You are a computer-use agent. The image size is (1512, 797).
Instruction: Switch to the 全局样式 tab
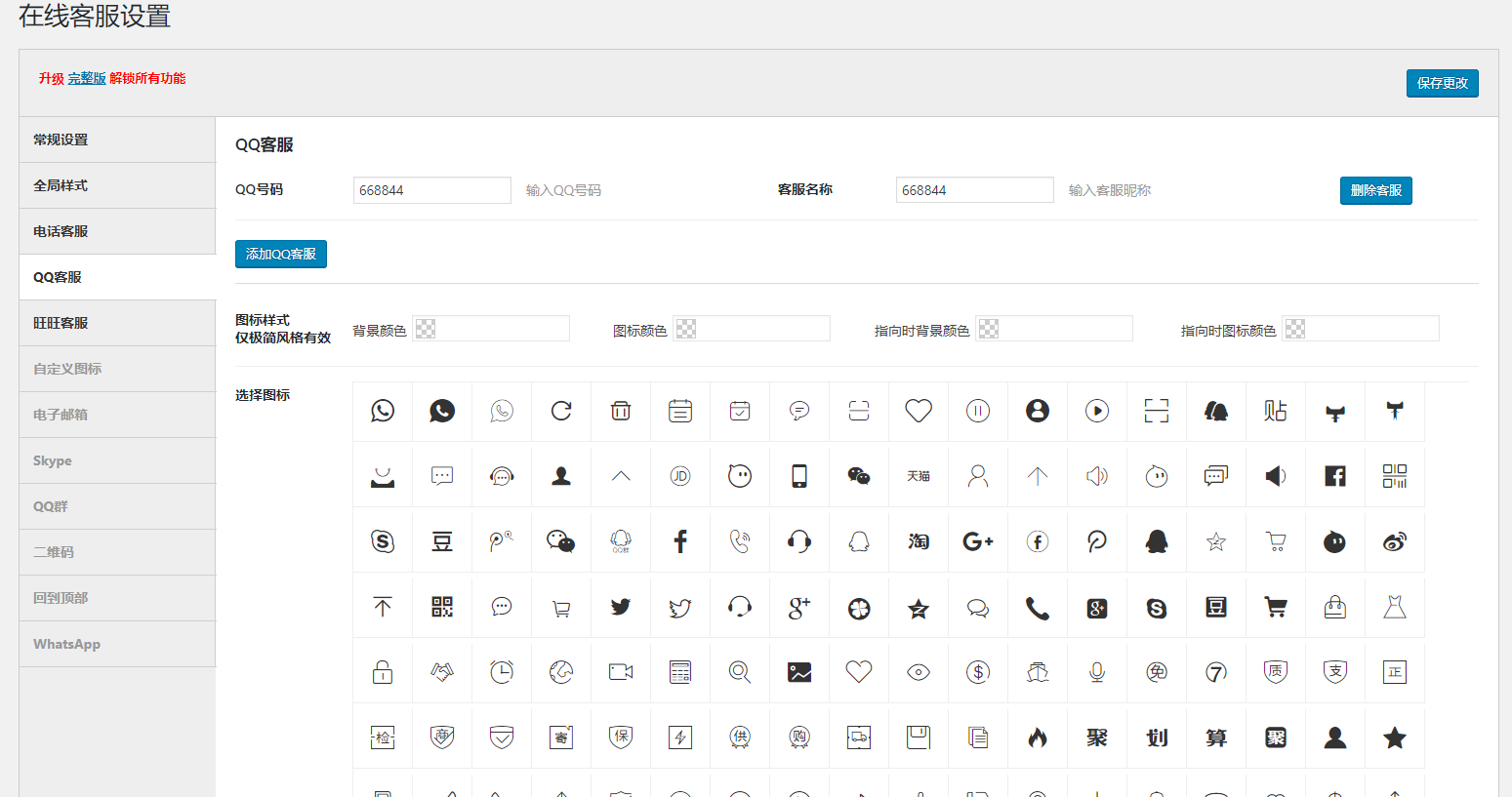click(x=117, y=185)
